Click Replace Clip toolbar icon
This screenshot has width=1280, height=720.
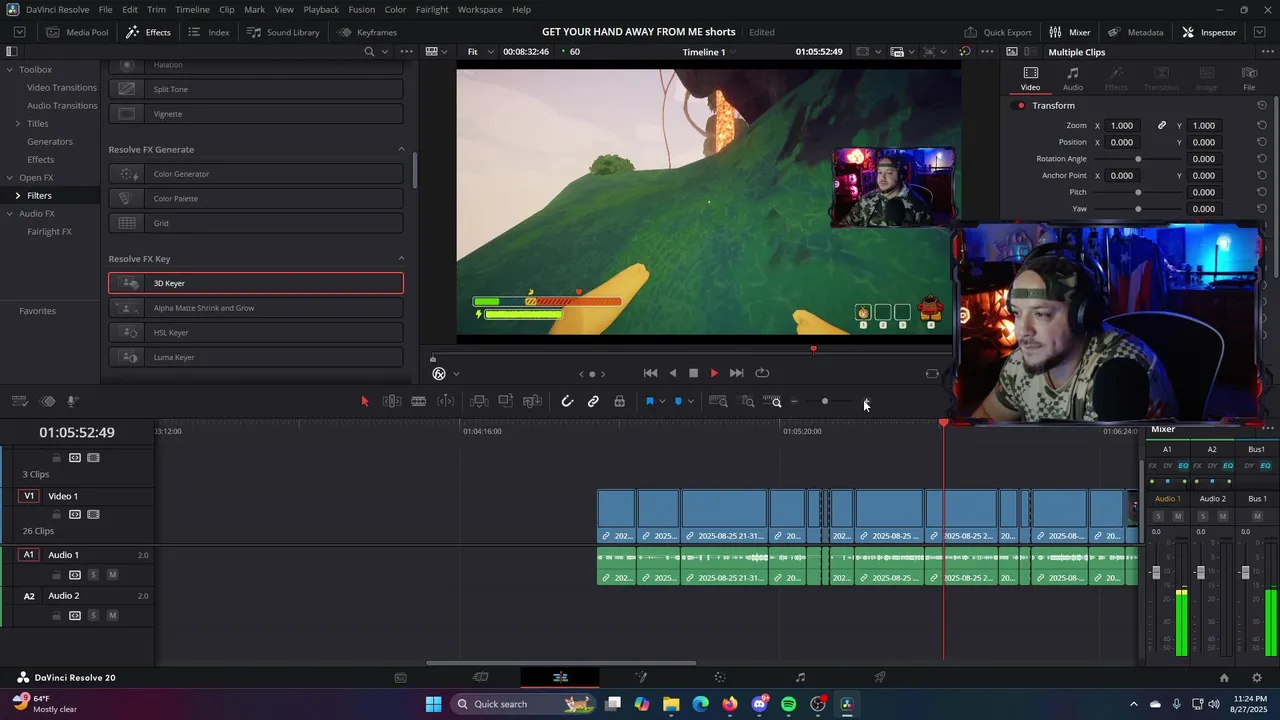tap(533, 401)
